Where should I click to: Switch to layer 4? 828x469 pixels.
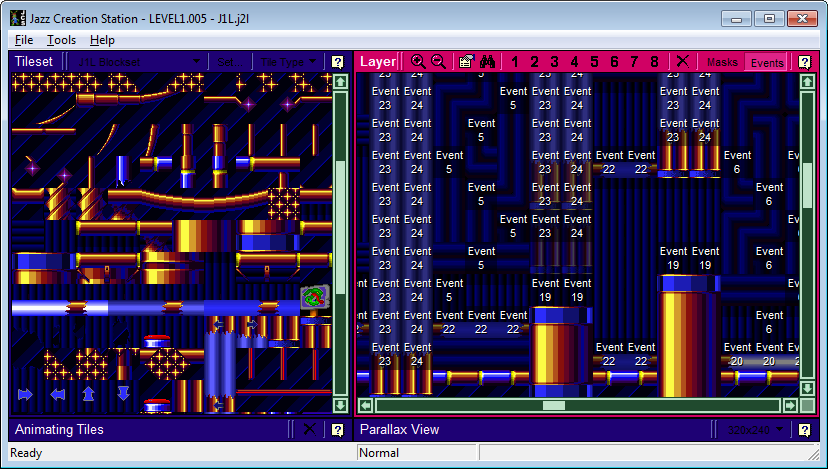point(575,62)
